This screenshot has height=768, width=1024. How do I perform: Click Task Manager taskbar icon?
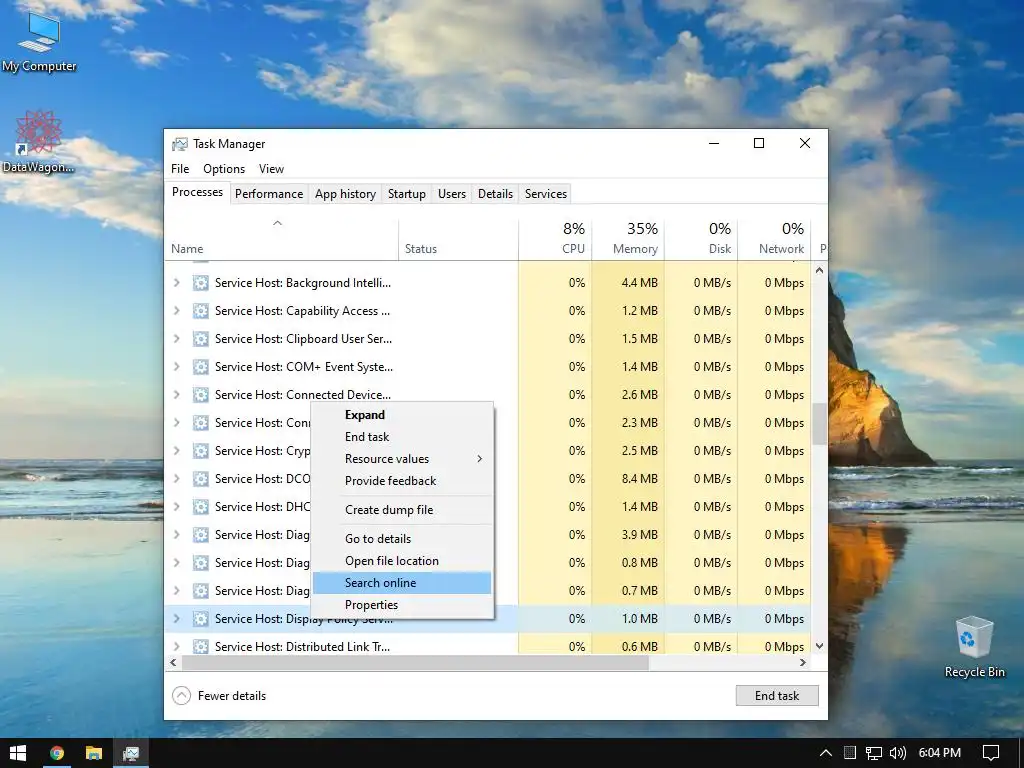point(131,753)
